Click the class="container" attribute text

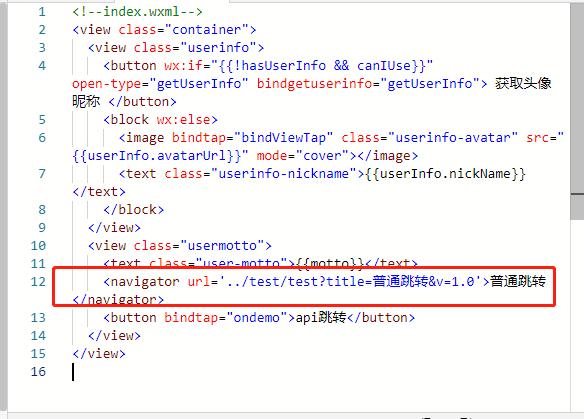tap(184, 30)
